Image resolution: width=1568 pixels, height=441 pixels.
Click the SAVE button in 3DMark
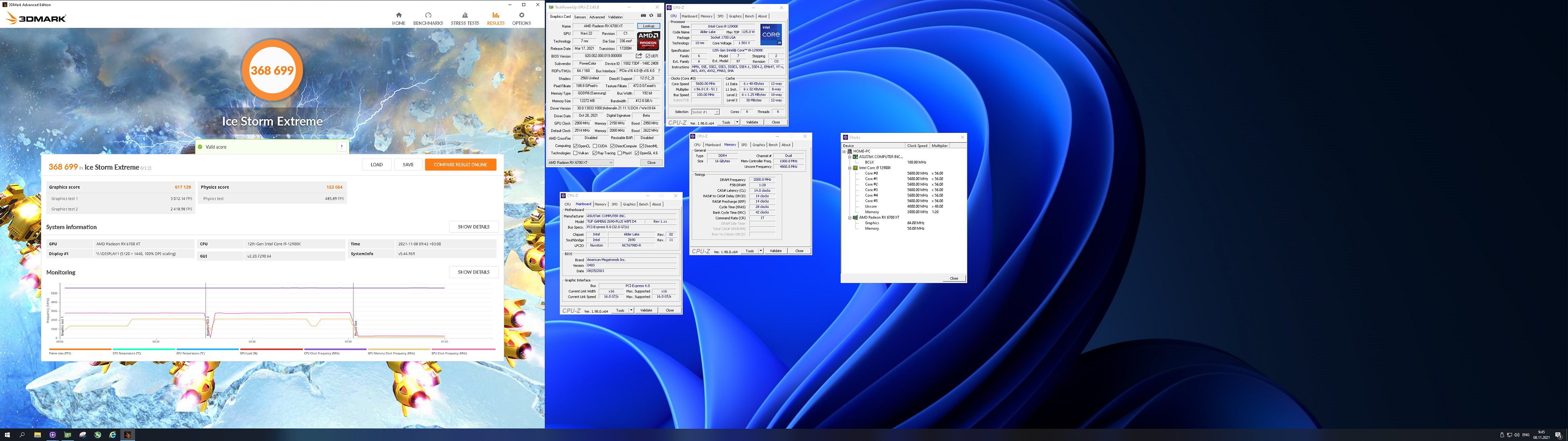pos(408,165)
